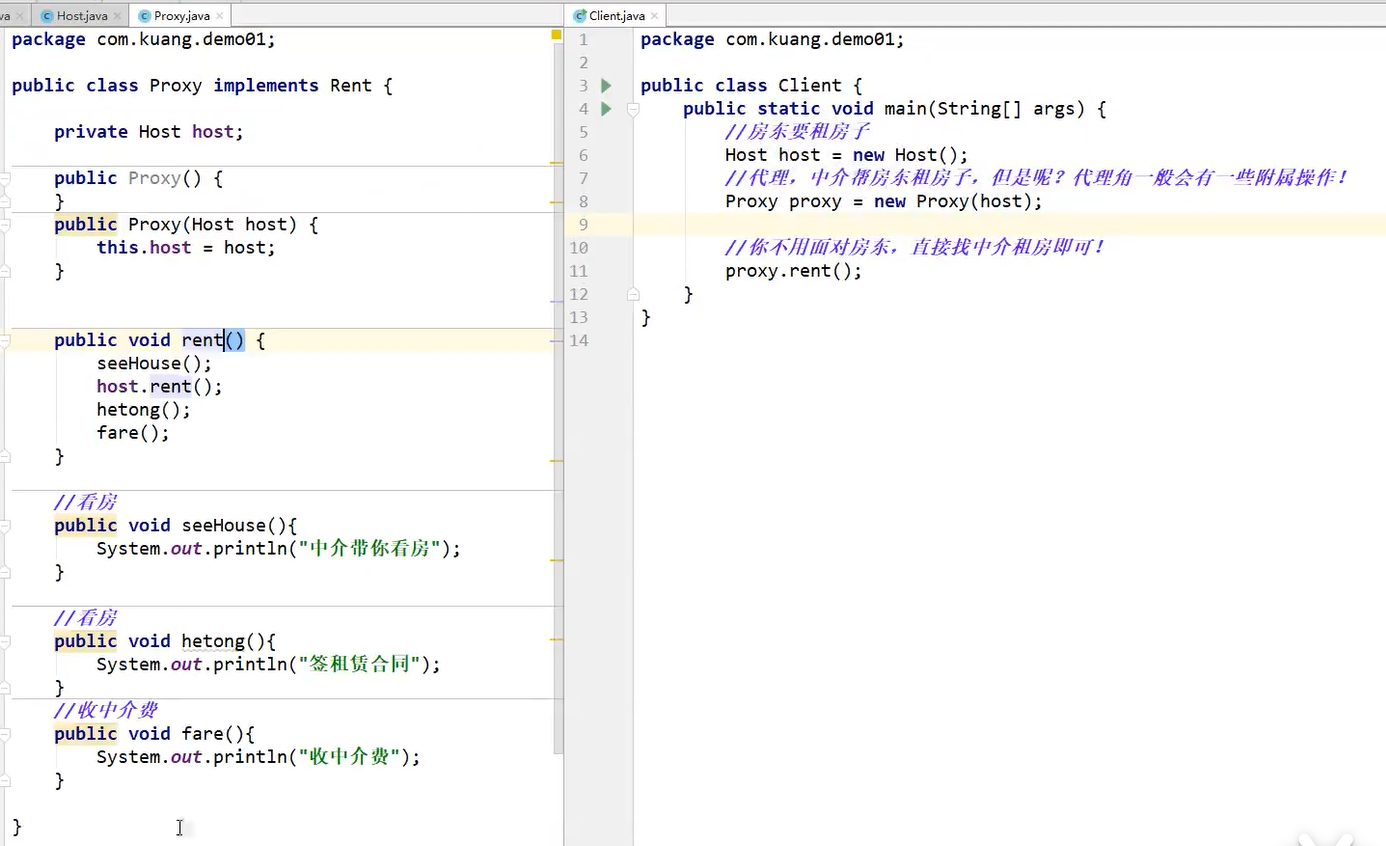Click the //代理 comment on Client line 7
The image size is (1386, 846).
[1037, 179]
